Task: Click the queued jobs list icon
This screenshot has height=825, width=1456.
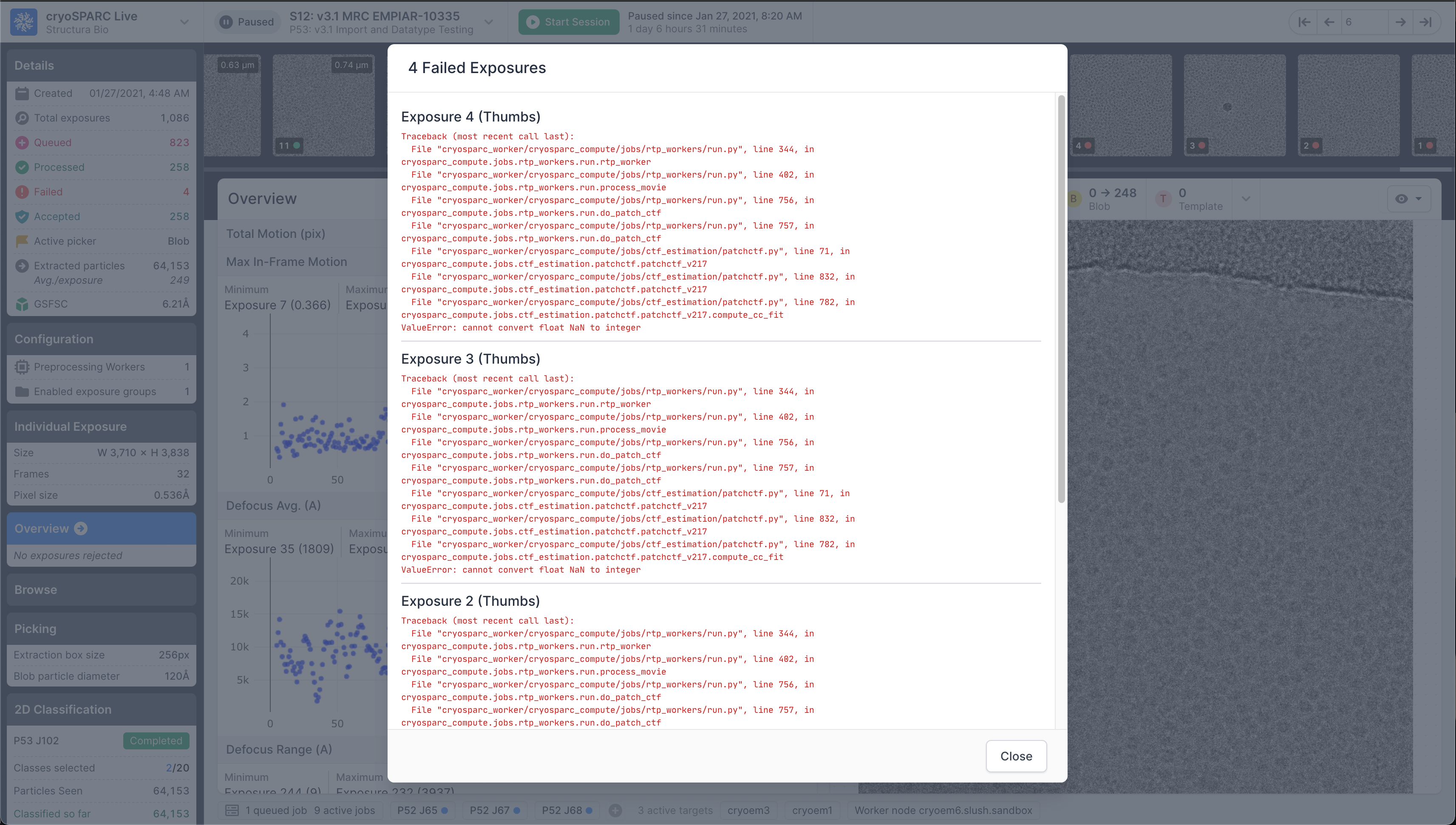Action: tap(232, 810)
